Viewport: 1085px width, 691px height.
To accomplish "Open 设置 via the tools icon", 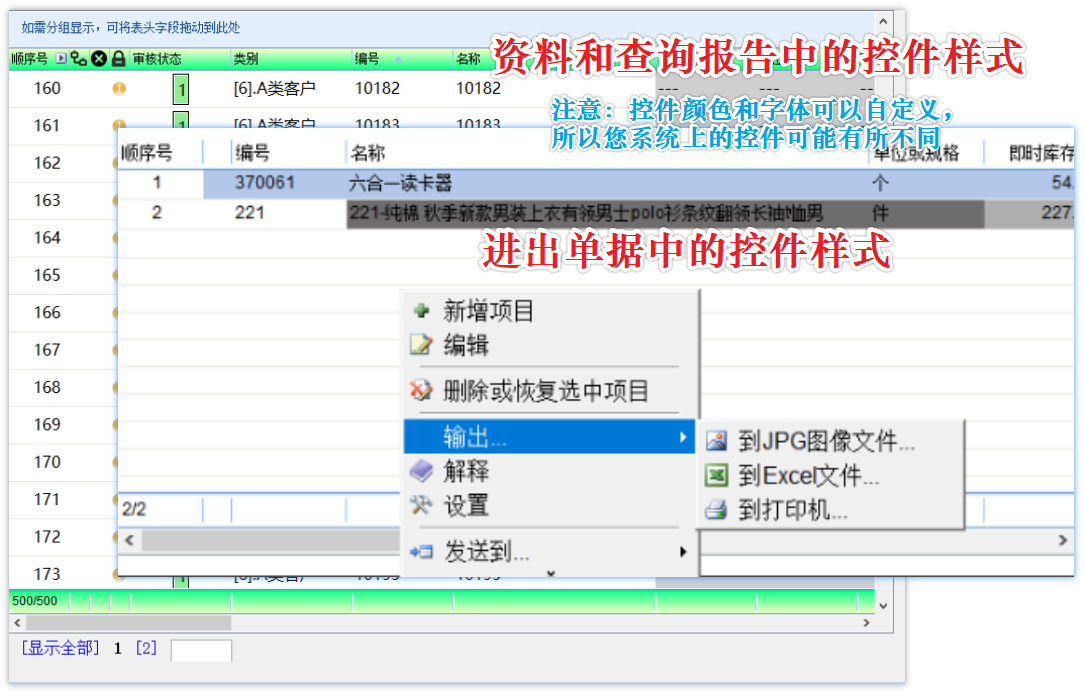I will coord(421,506).
